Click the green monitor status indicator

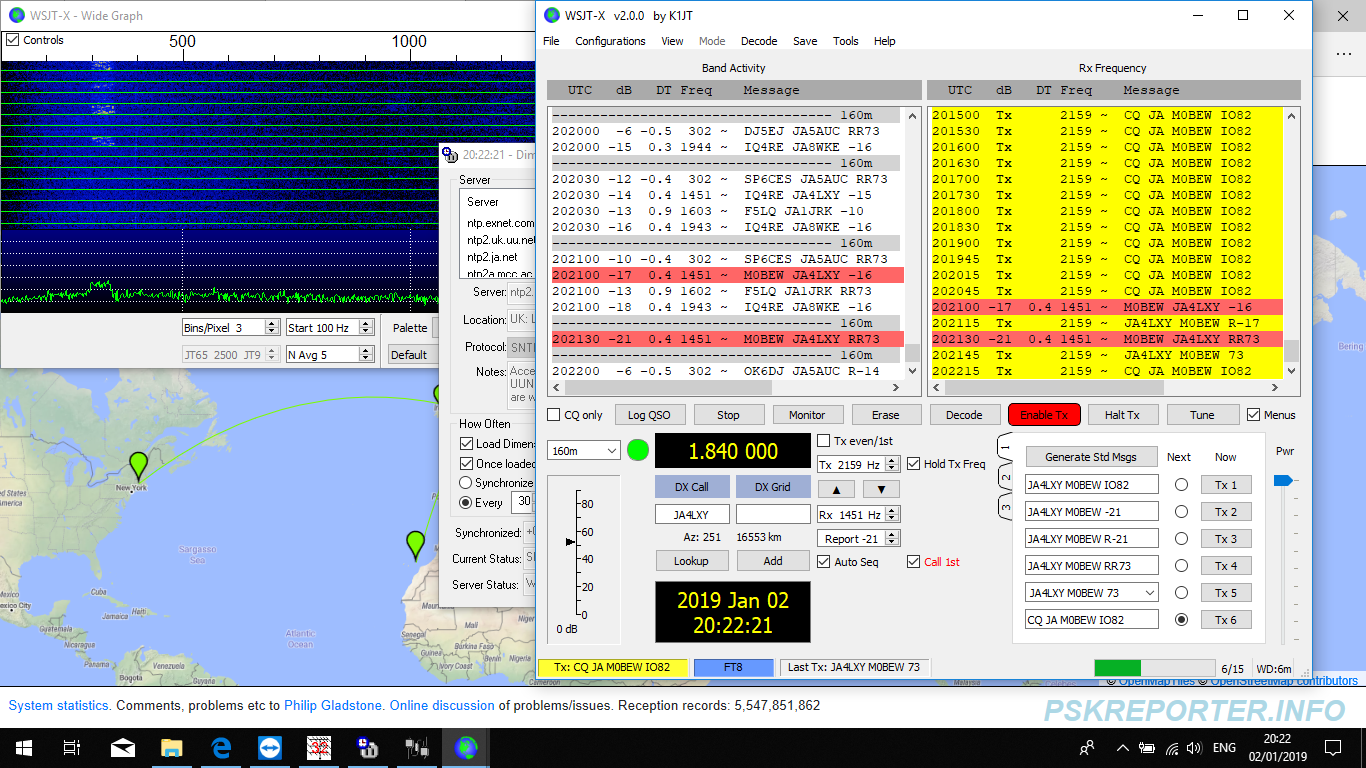[638, 451]
